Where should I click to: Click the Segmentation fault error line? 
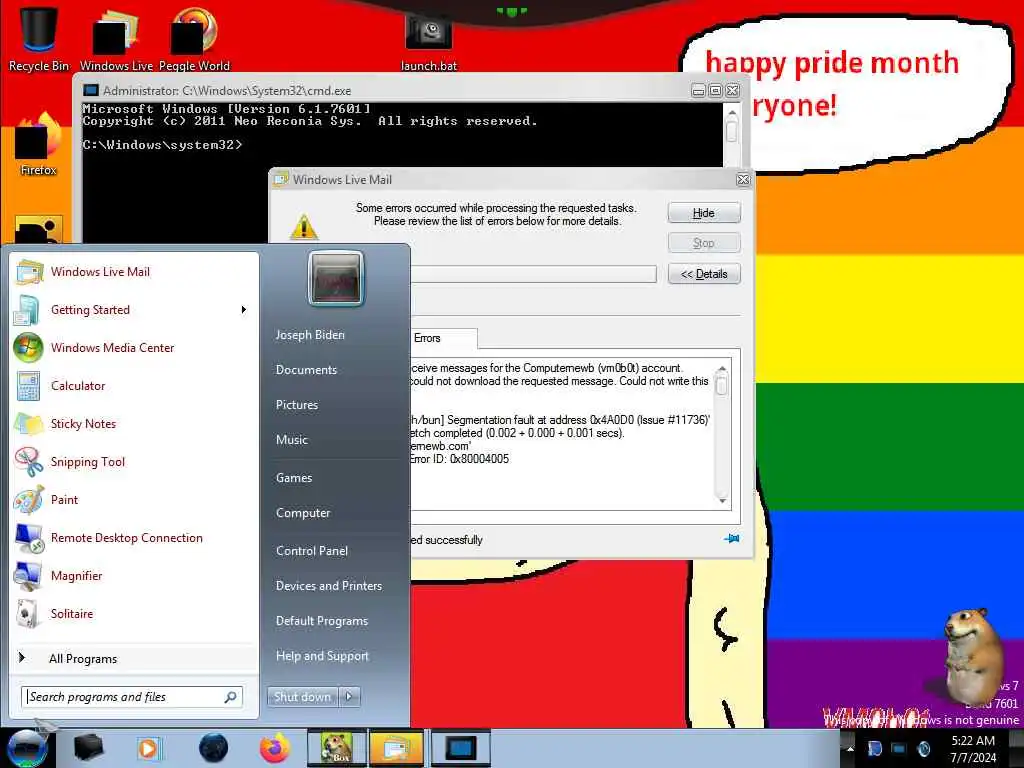tap(560, 420)
